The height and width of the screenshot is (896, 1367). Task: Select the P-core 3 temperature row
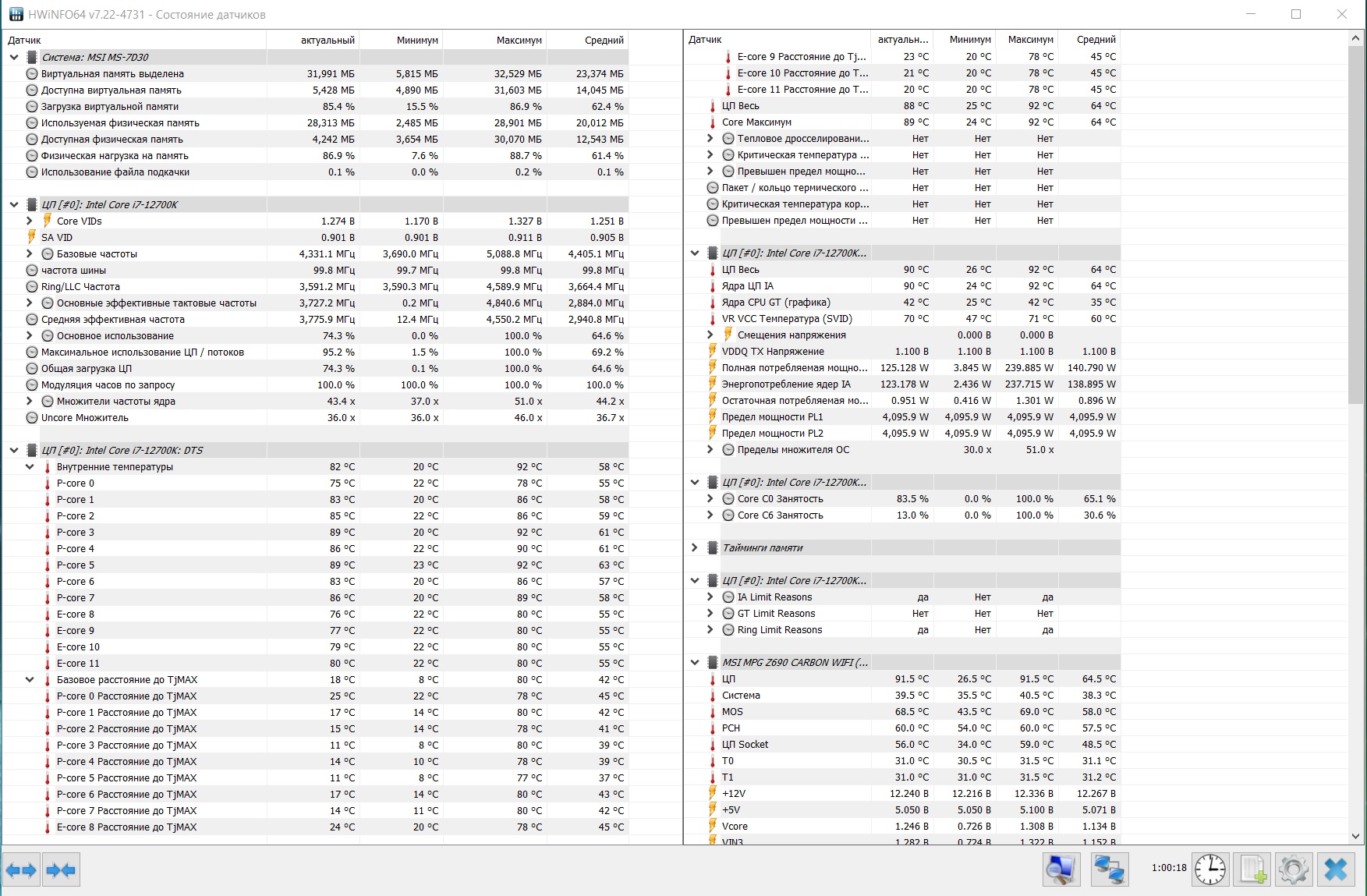coord(315,532)
